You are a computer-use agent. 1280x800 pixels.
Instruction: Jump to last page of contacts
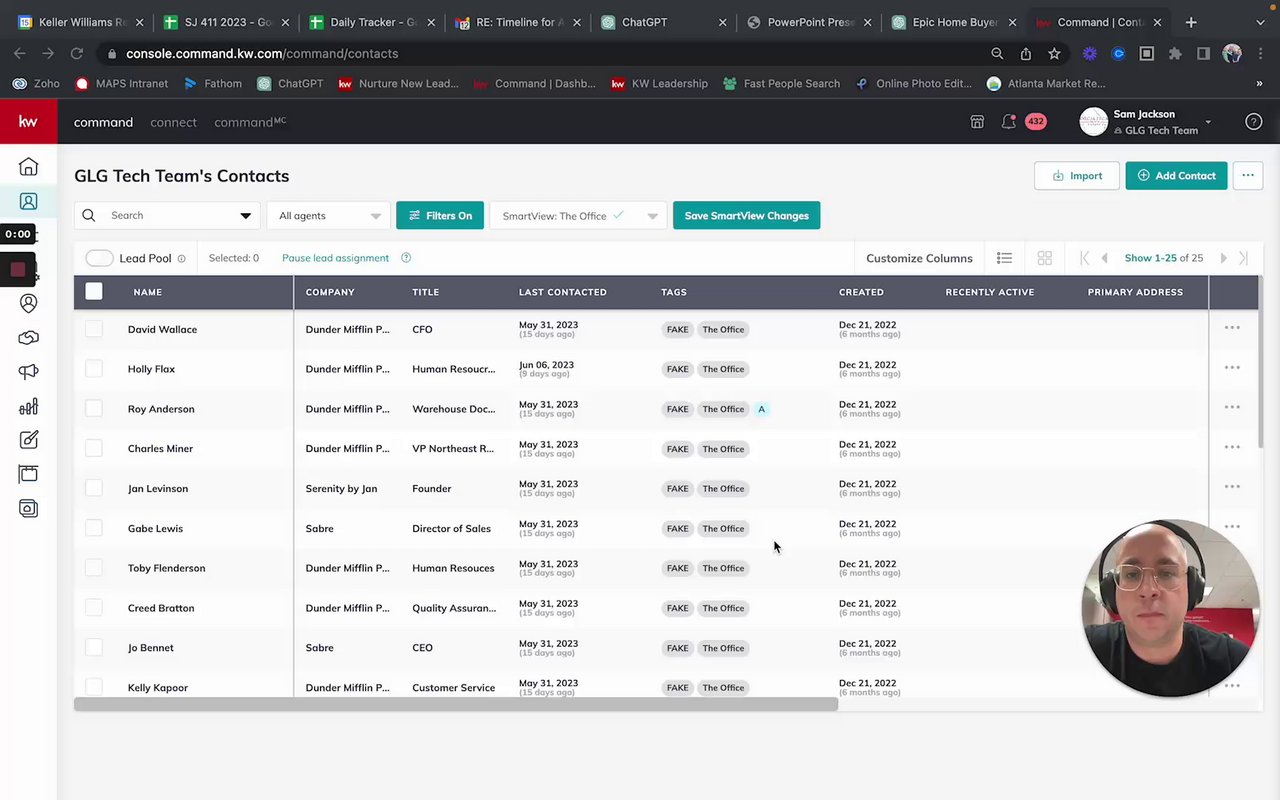[x=1243, y=258]
